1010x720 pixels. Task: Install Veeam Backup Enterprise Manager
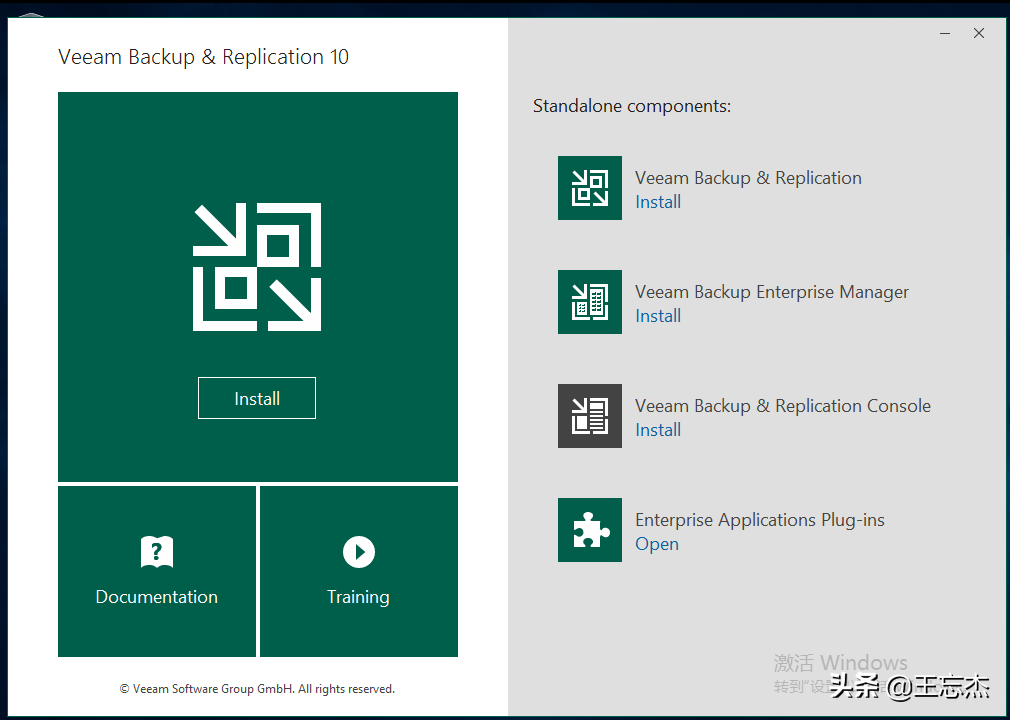point(658,316)
